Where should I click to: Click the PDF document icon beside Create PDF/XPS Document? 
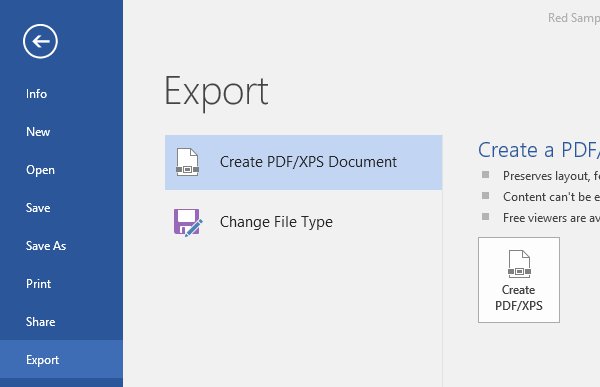(187, 162)
